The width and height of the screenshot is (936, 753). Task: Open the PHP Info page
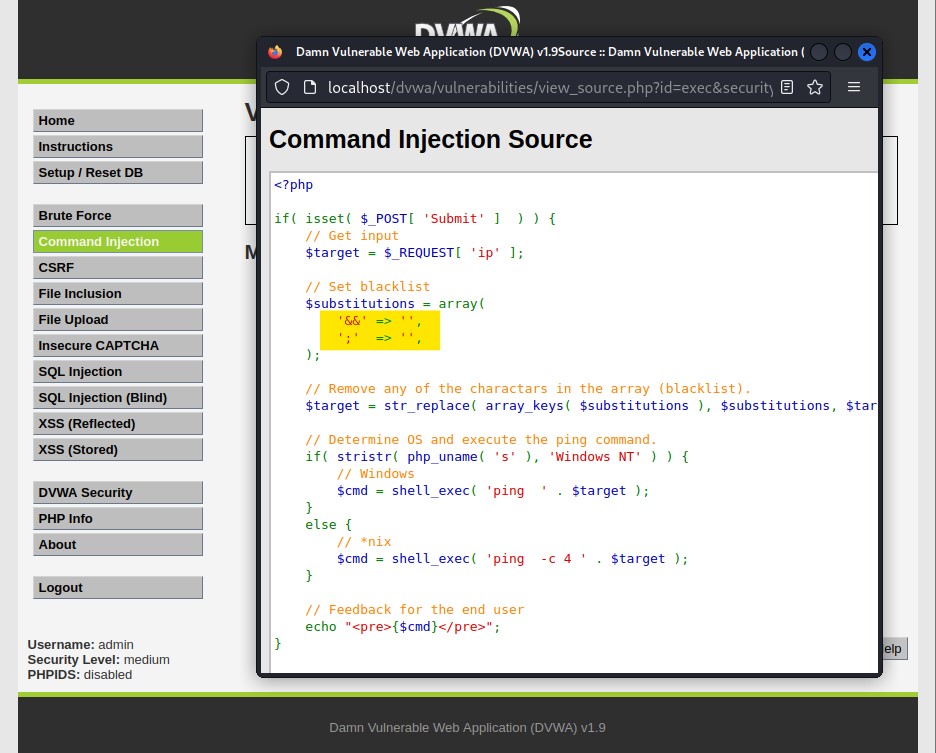click(x=118, y=518)
